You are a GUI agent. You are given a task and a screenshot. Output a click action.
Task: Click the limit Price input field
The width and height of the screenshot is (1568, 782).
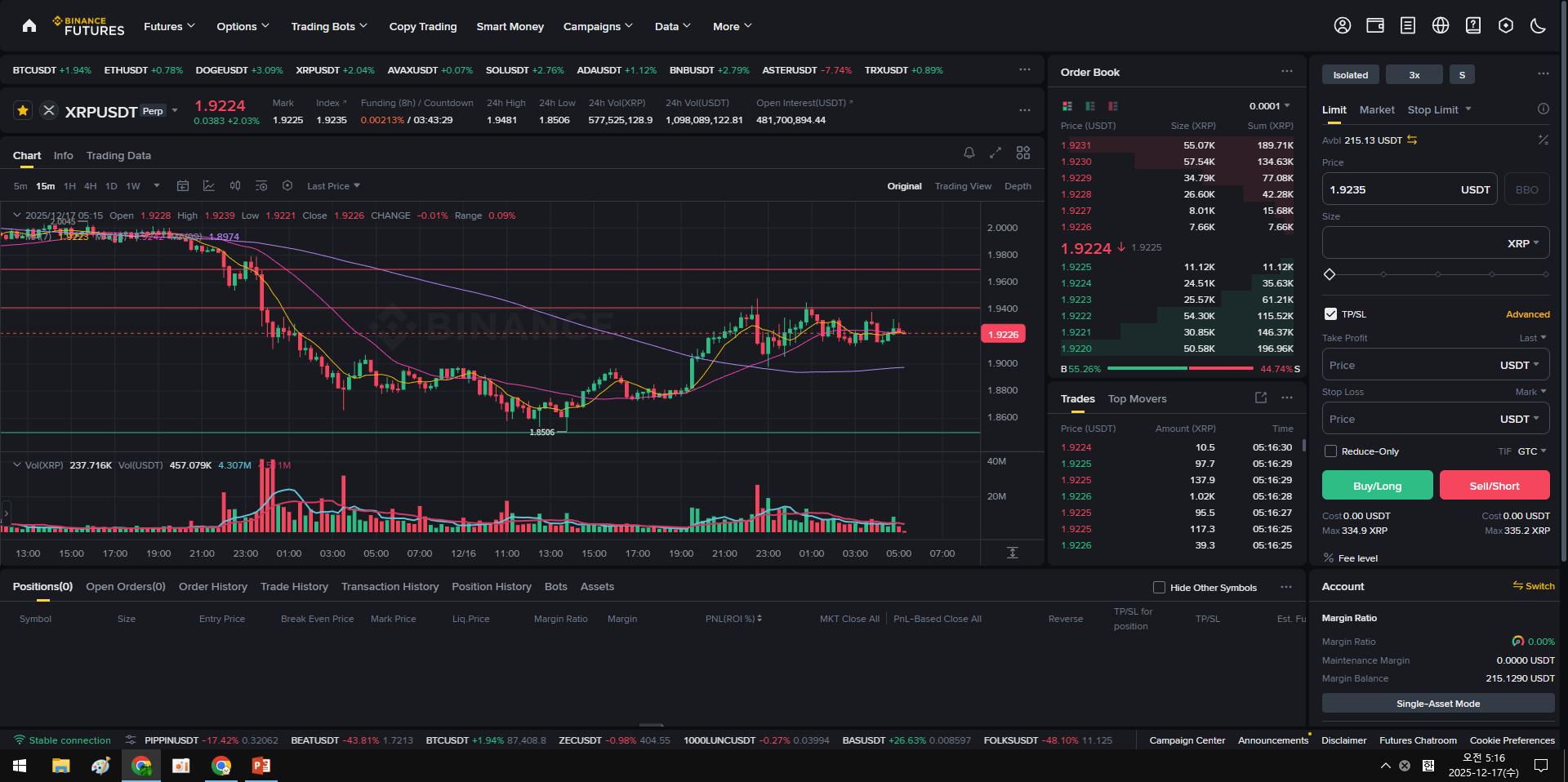pyautogui.click(x=1410, y=189)
